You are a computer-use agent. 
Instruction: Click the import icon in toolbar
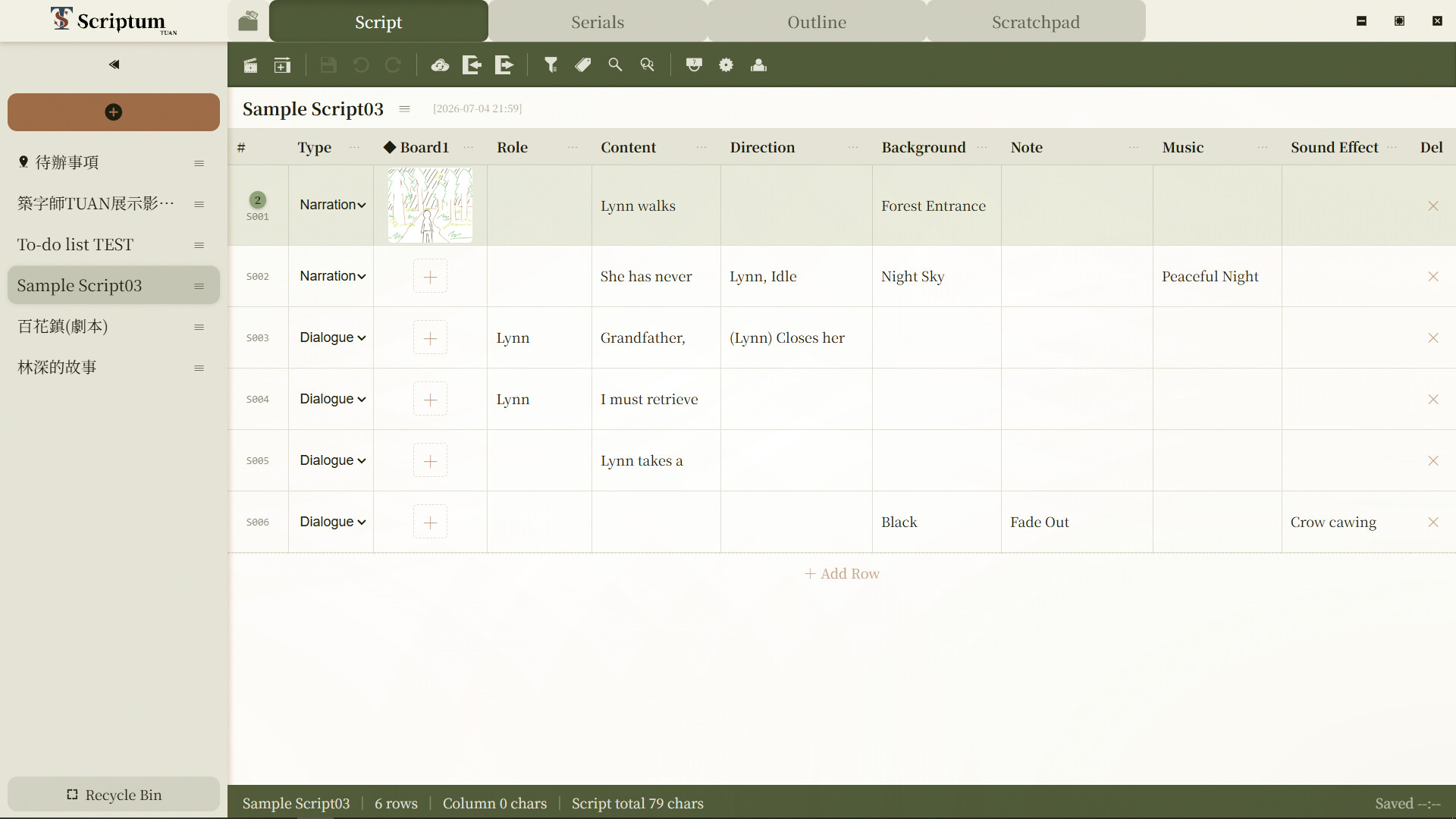[472, 65]
